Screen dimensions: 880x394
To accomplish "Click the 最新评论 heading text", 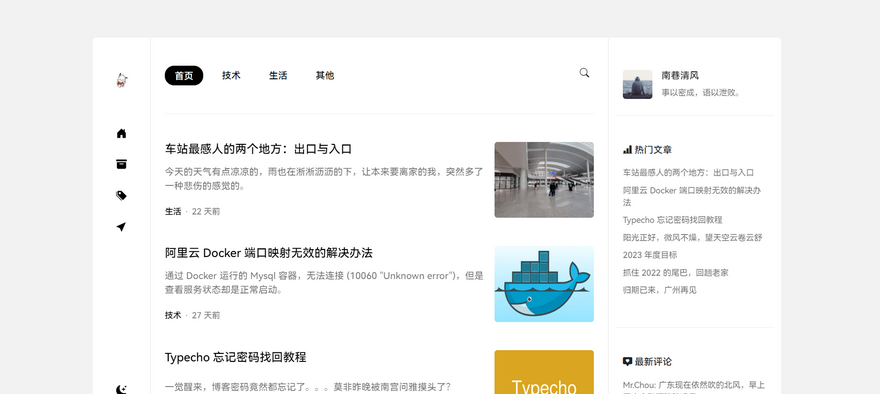I will click(653, 362).
